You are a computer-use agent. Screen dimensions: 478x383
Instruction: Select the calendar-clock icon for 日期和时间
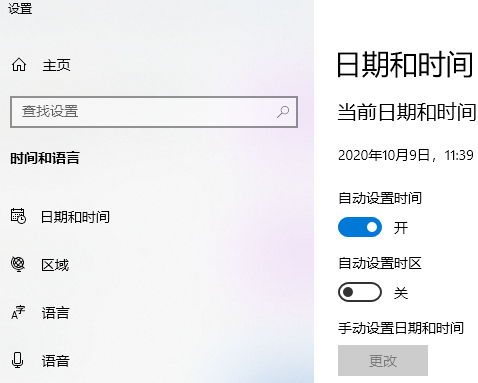coord(18,216)
